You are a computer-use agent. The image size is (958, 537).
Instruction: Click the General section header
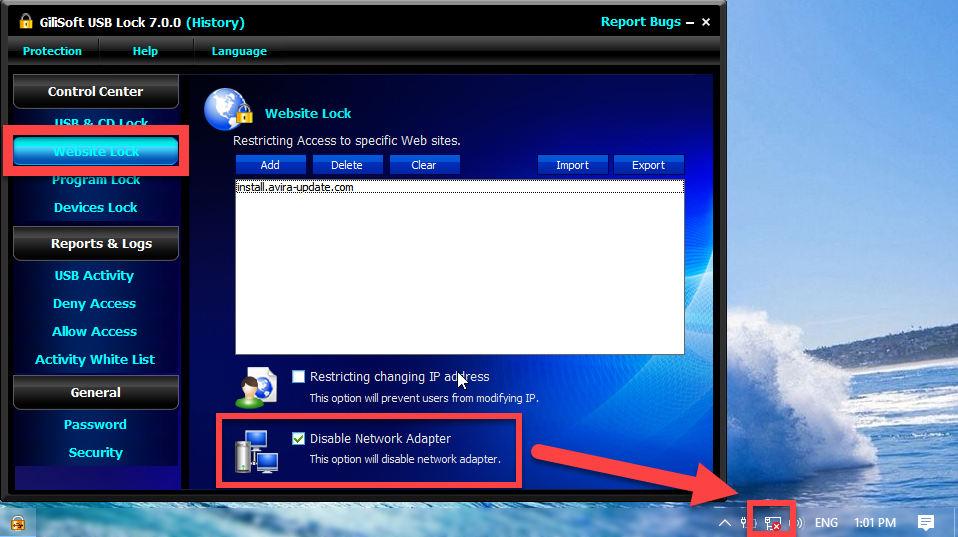(96, 393)
